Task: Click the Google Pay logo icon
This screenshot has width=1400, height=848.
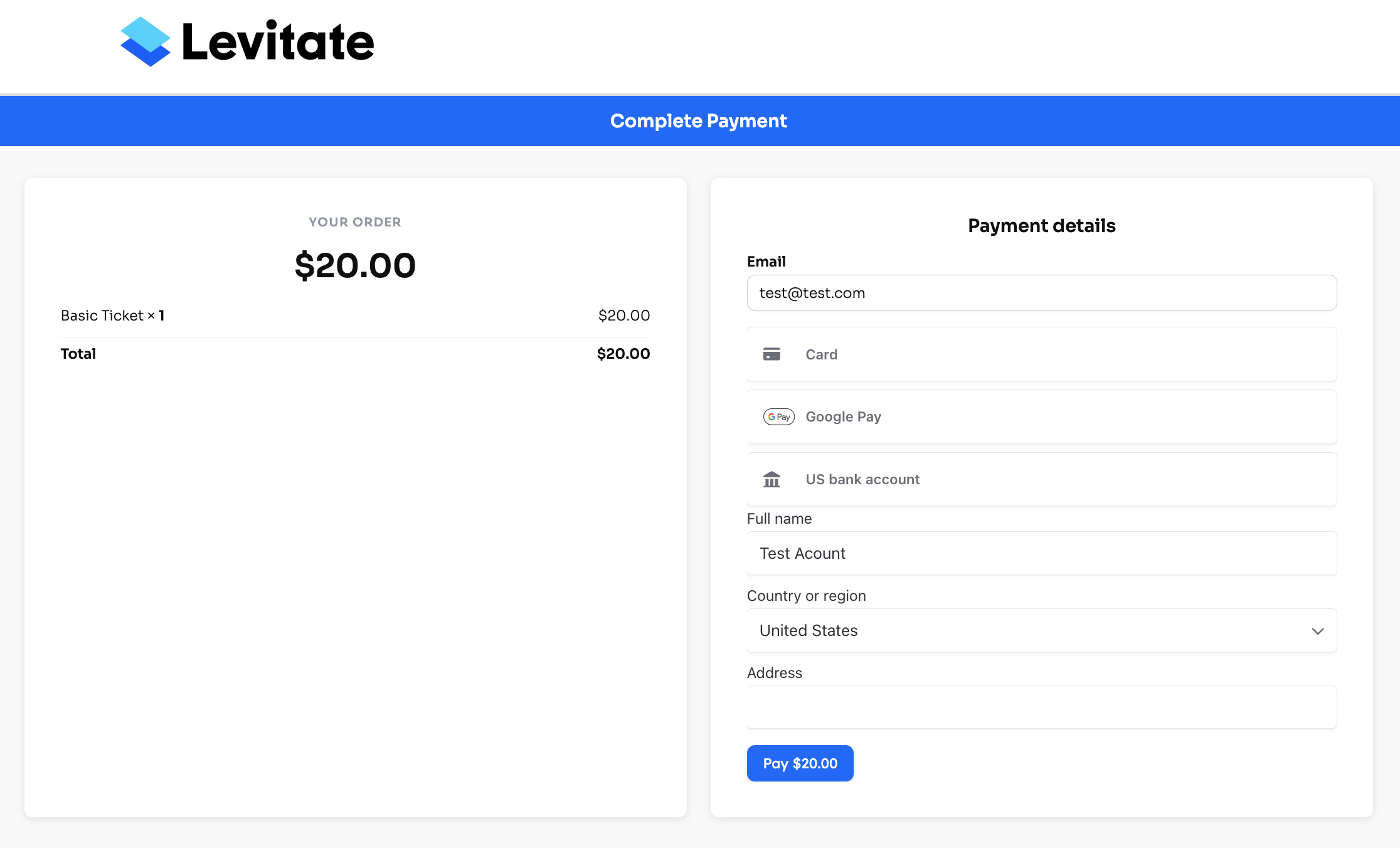Action: [x=779, y=416]
